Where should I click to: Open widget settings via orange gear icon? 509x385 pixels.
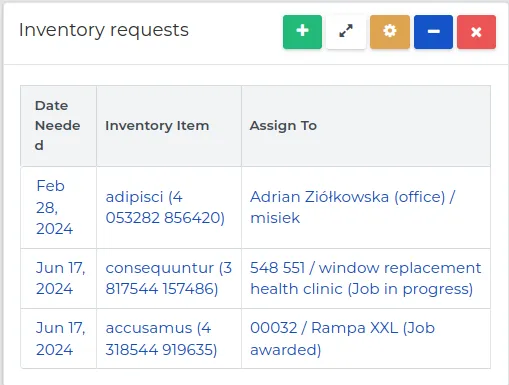[x=390, y=32]
